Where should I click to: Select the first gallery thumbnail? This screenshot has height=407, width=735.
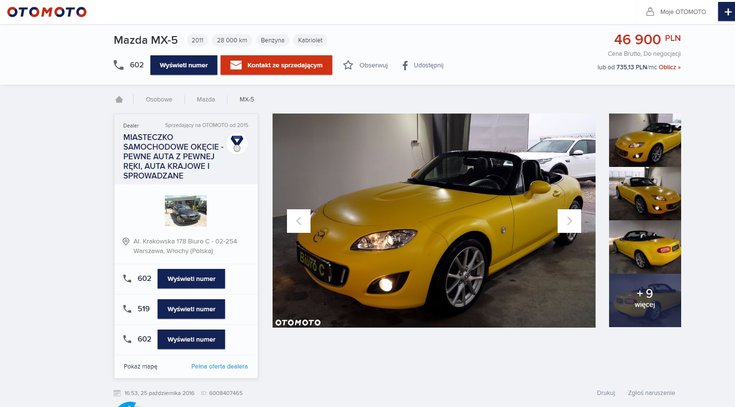coord(645,140)
